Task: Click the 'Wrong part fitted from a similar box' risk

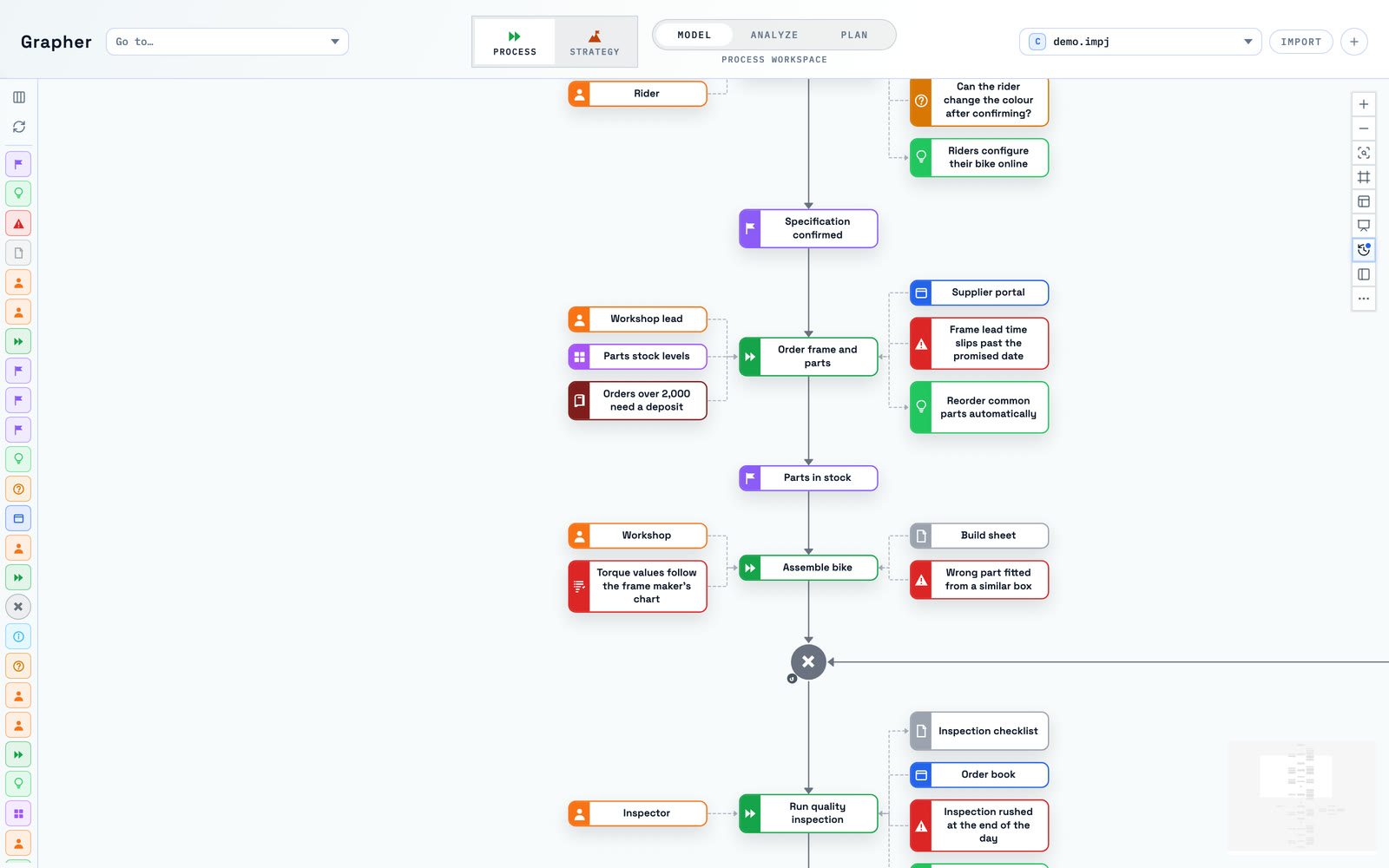Action: point(979,580)
